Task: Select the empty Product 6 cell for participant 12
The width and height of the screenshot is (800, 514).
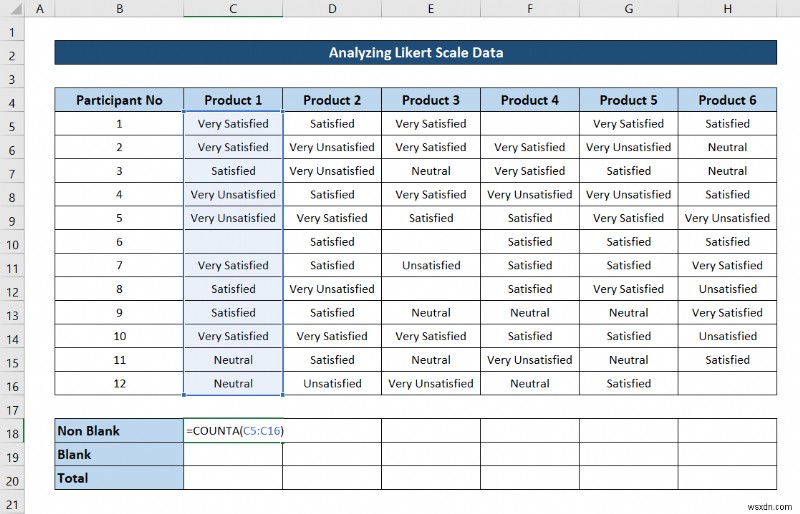Action: (x=728, y=383)
